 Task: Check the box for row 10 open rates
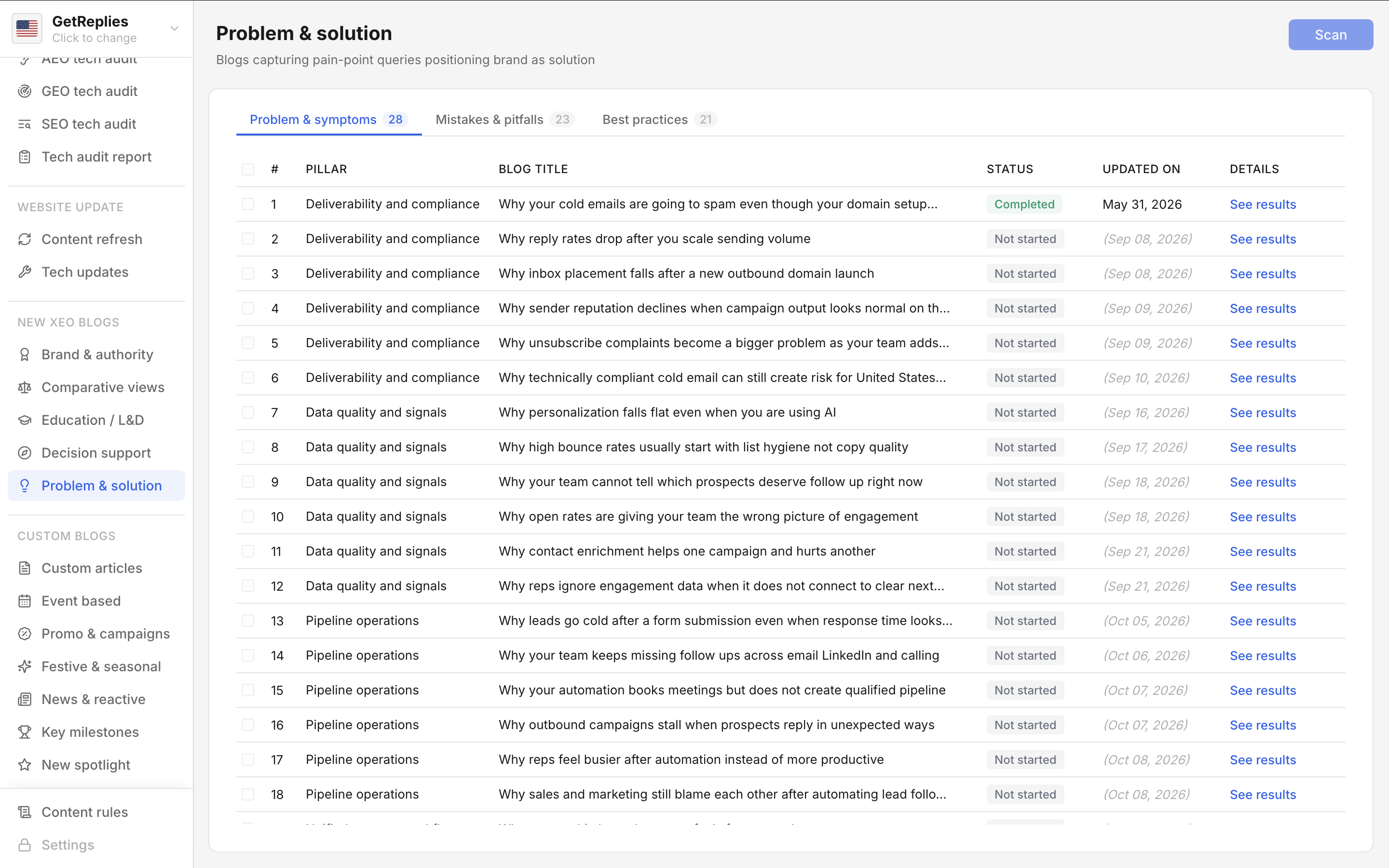pyautogui.click(x=248, y=516)
